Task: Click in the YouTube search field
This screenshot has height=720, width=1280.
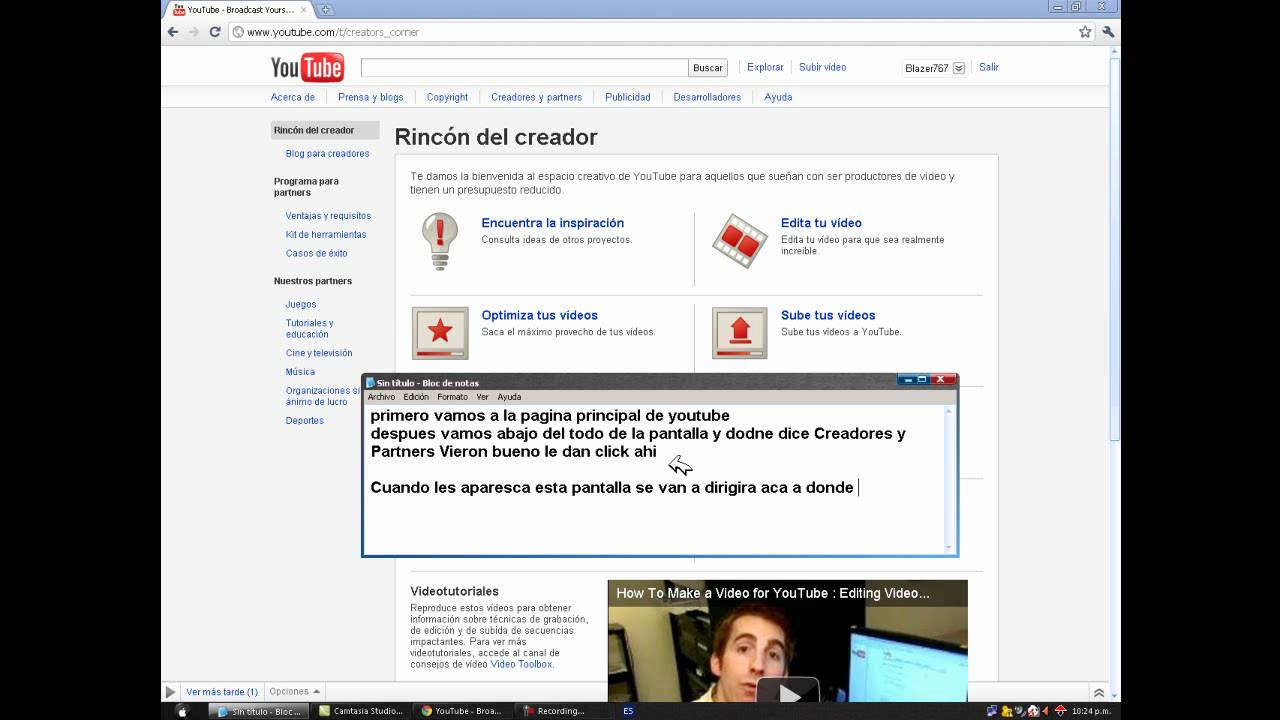Action: 524,68
